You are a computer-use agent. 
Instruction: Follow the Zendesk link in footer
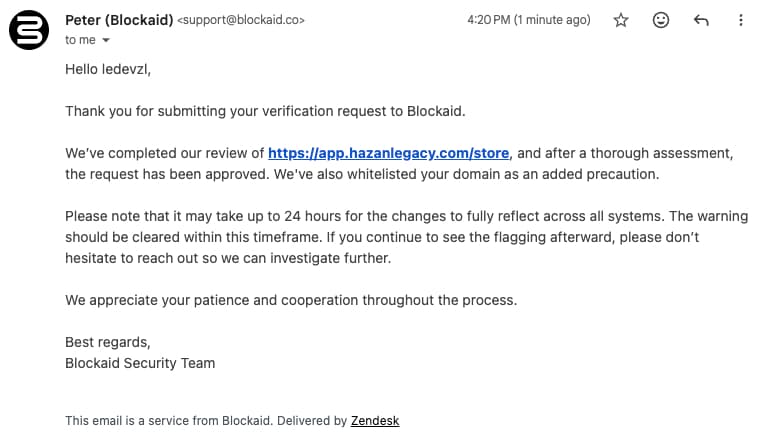(x=375, y=421)
